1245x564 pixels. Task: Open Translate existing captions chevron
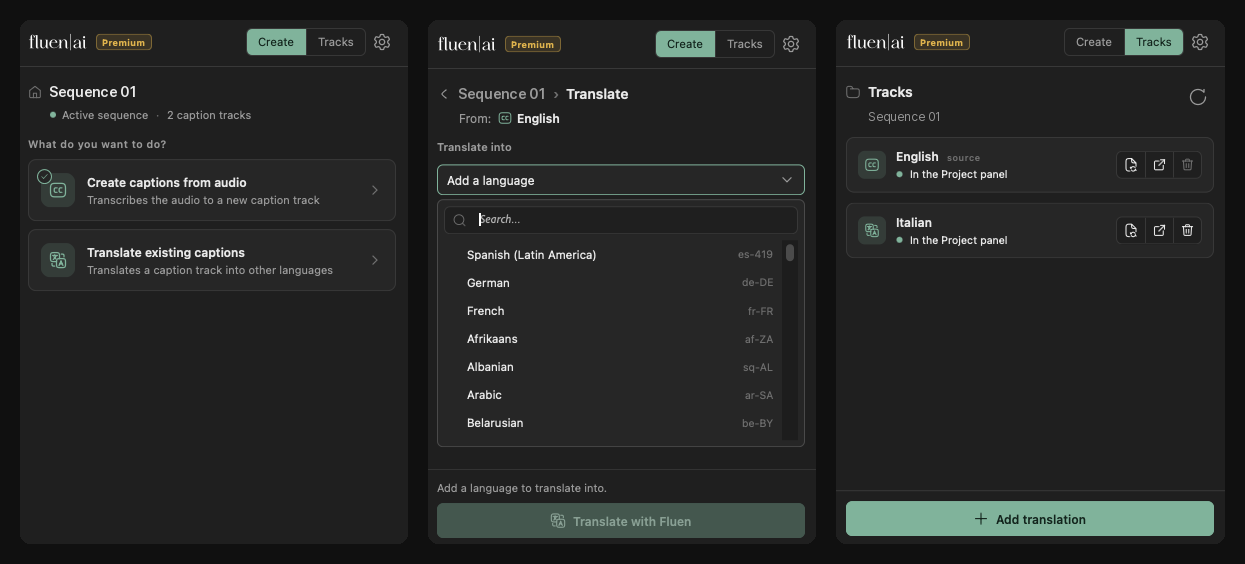(375, 260)
